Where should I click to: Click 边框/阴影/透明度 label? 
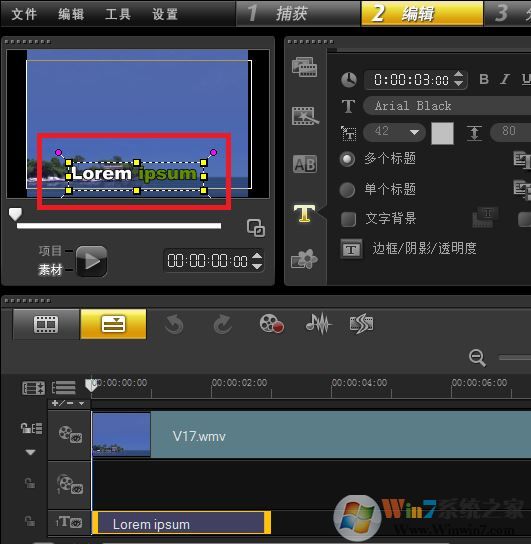click(x=425, y=249)
